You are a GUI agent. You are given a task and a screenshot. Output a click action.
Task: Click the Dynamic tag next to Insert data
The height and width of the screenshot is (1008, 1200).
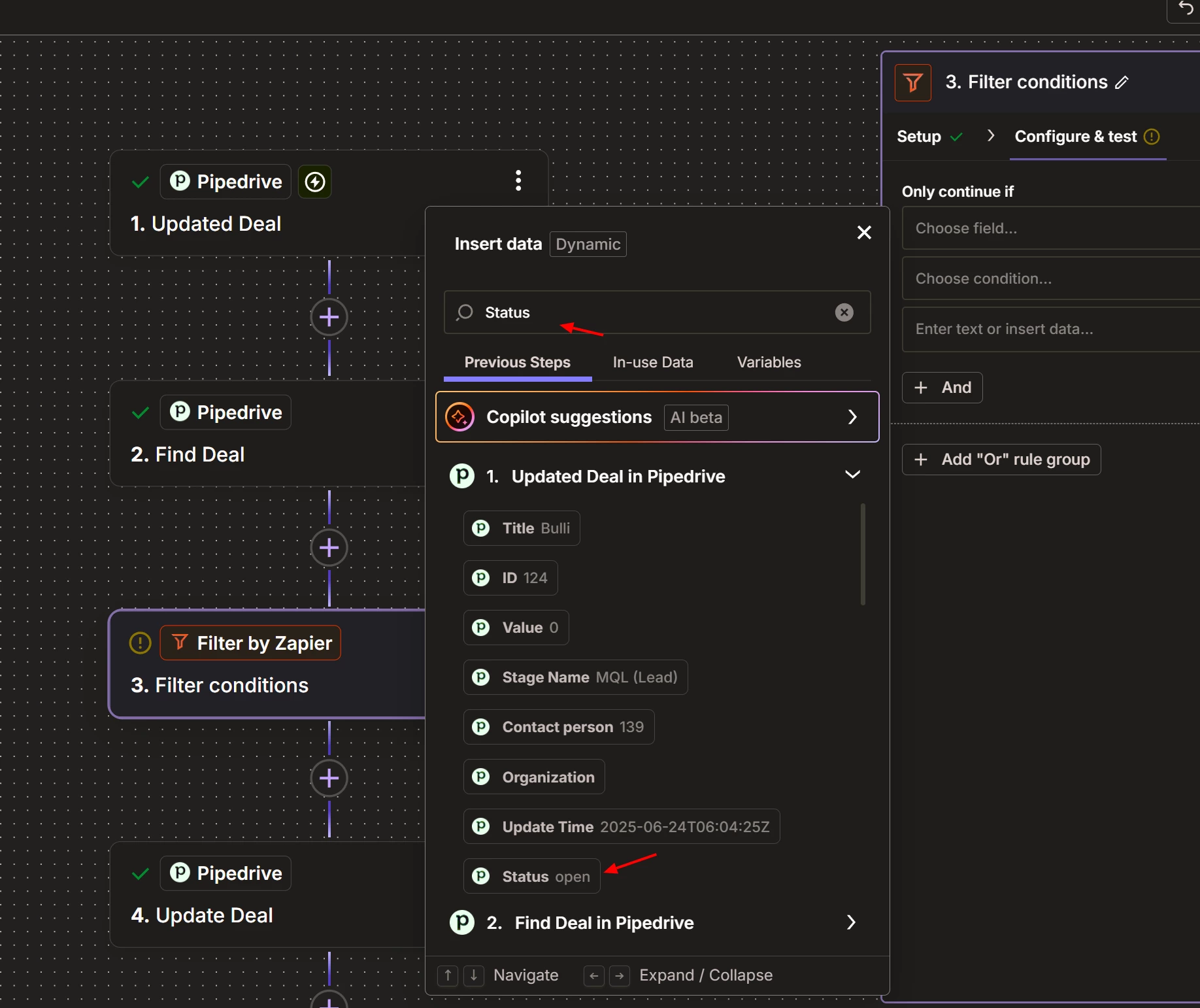click(x=588, y=244)
